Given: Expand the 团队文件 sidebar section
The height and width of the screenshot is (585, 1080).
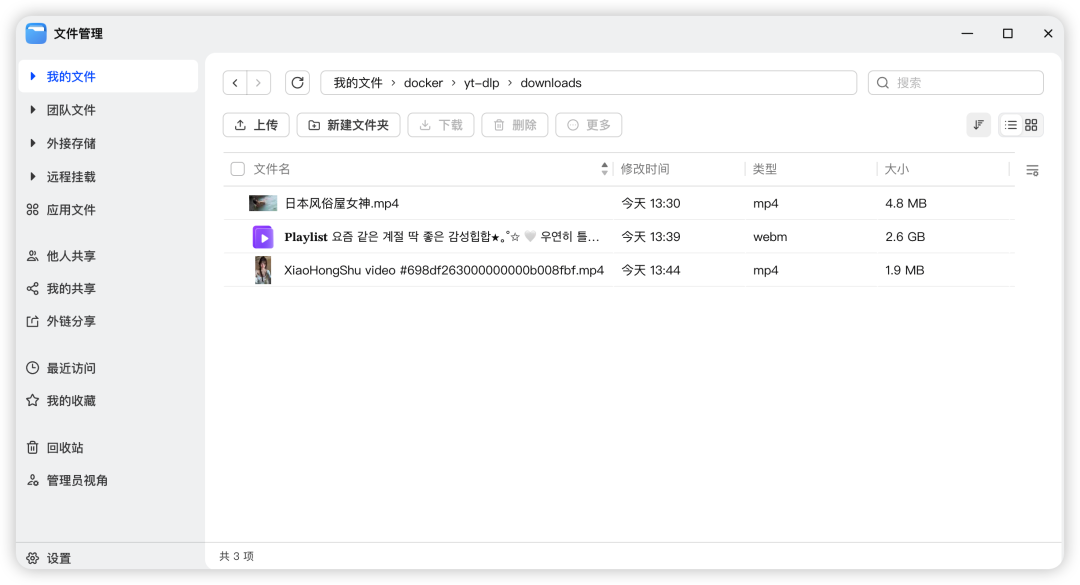Looking at the screenshot, I should 62,109.
